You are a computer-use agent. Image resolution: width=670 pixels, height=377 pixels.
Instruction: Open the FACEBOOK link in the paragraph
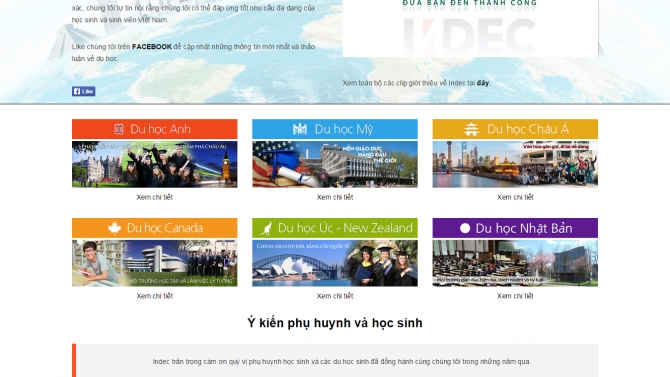tap(152, 47)
